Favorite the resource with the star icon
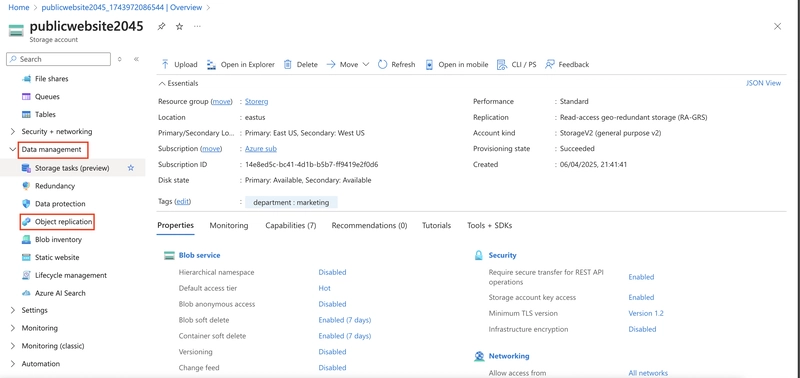Screen dimensions: 800x378 click(179, 26)
